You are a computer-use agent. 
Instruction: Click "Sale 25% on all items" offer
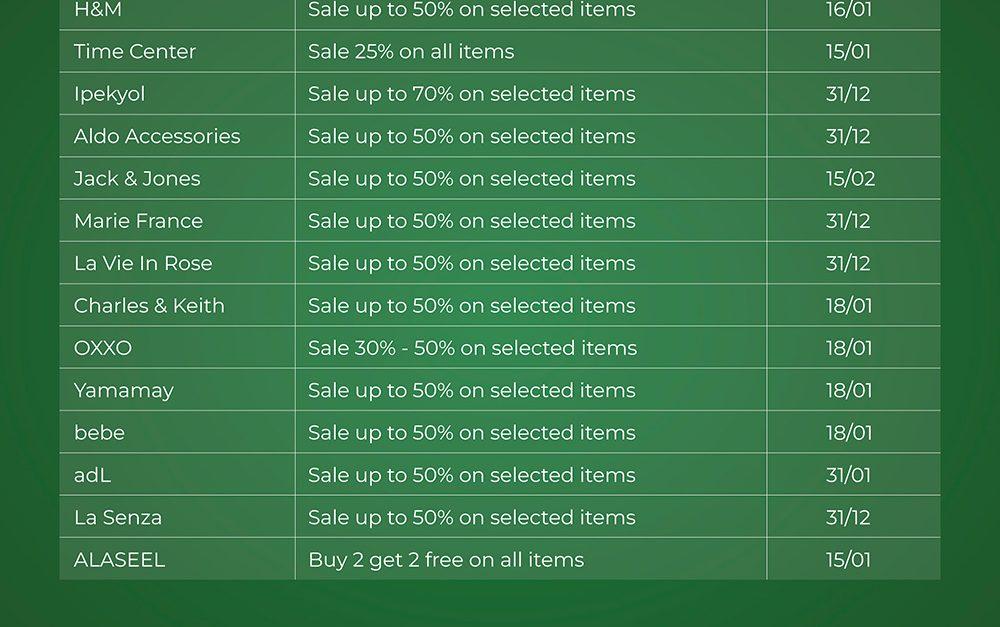click(411, 52)
